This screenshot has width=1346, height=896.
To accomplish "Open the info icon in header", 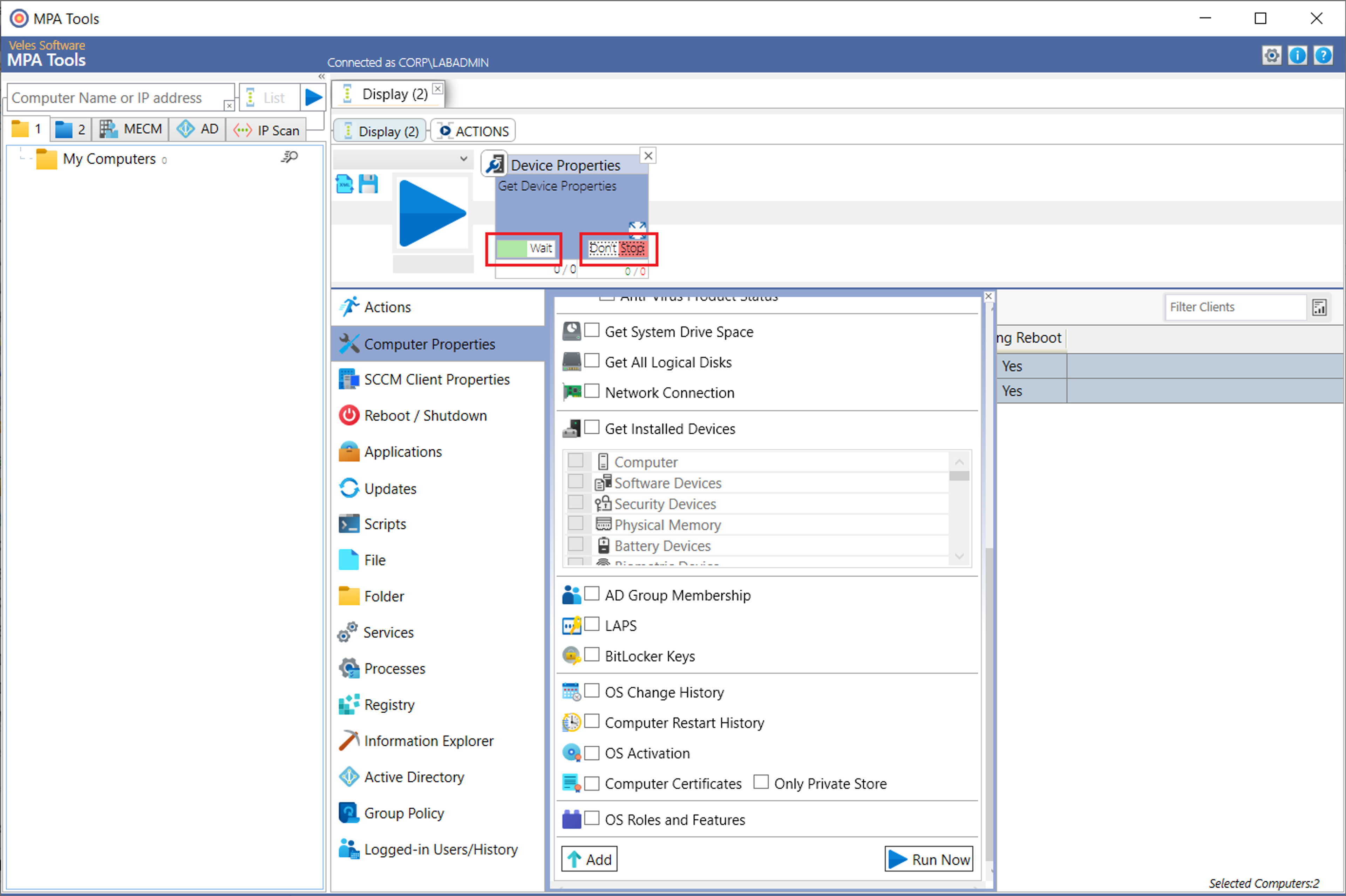I will (x=1297, y=55).
